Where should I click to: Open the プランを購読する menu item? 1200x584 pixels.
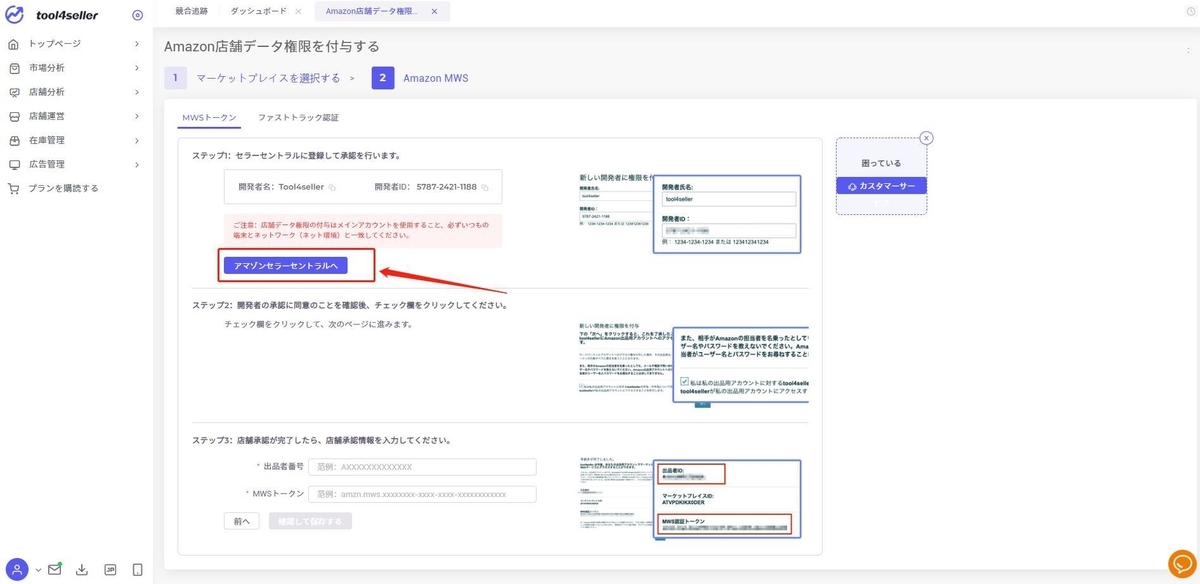coord(64,188)
